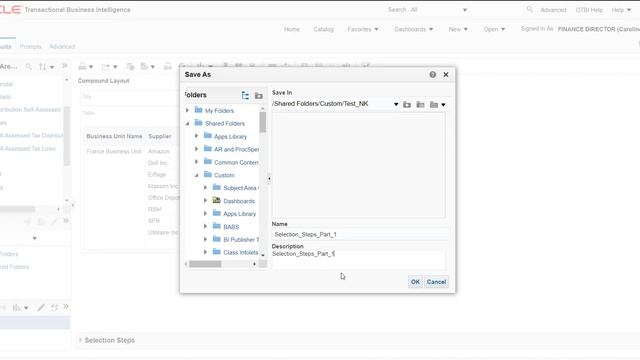Open Home in global header
Screen dimensions: 640x360
292,29
